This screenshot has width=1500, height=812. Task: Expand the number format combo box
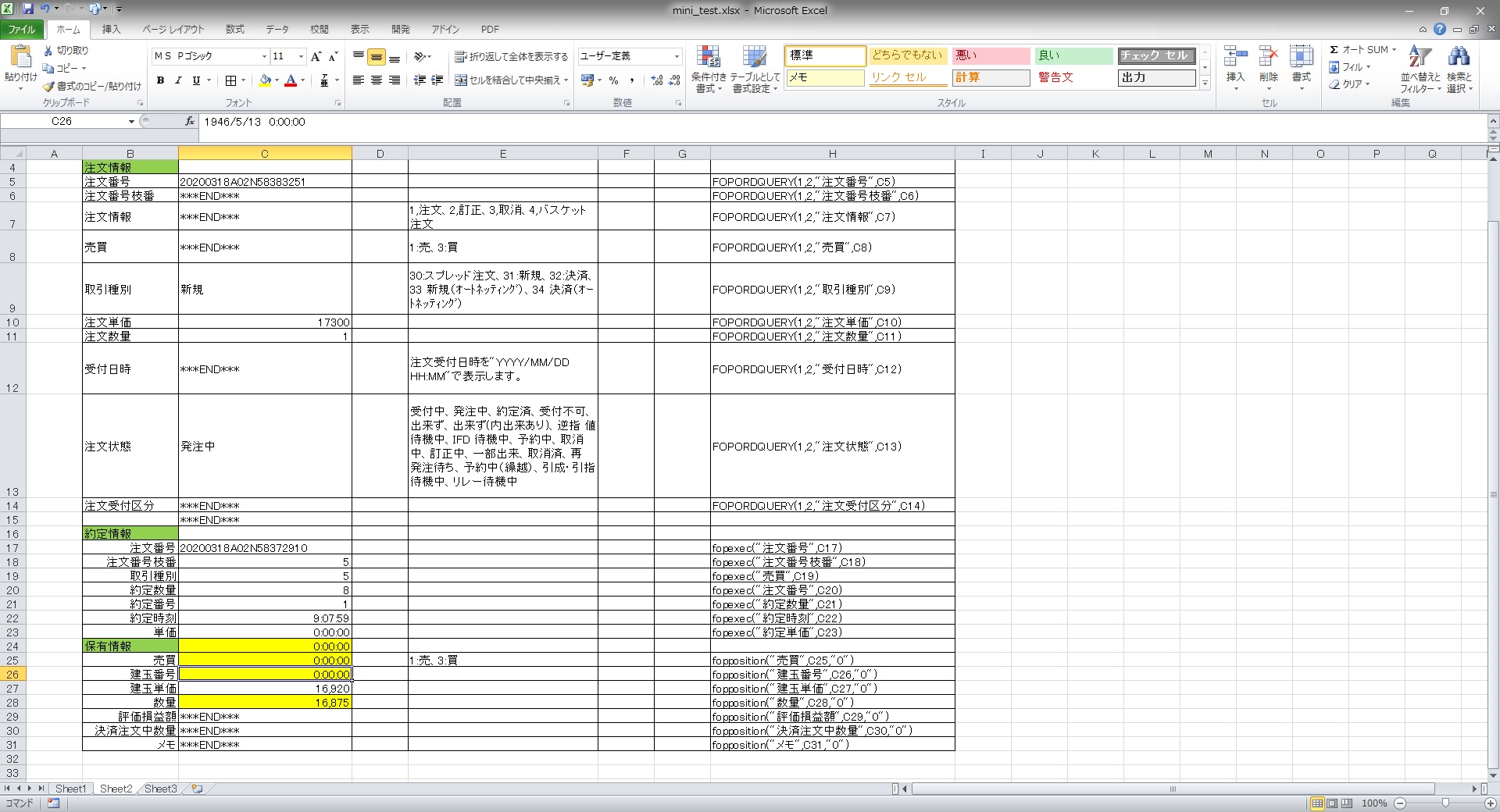[x=677, y=56]
